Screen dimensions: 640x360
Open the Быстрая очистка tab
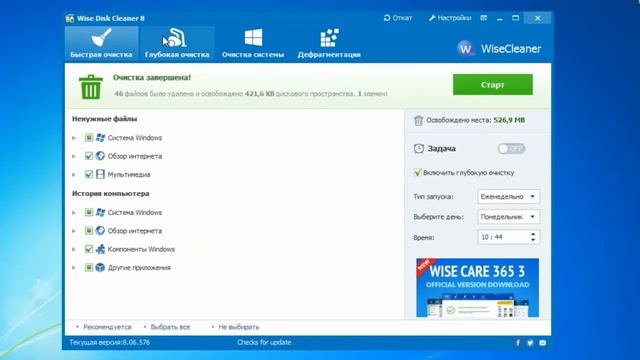pyautogui.click(x=101, y=44)
